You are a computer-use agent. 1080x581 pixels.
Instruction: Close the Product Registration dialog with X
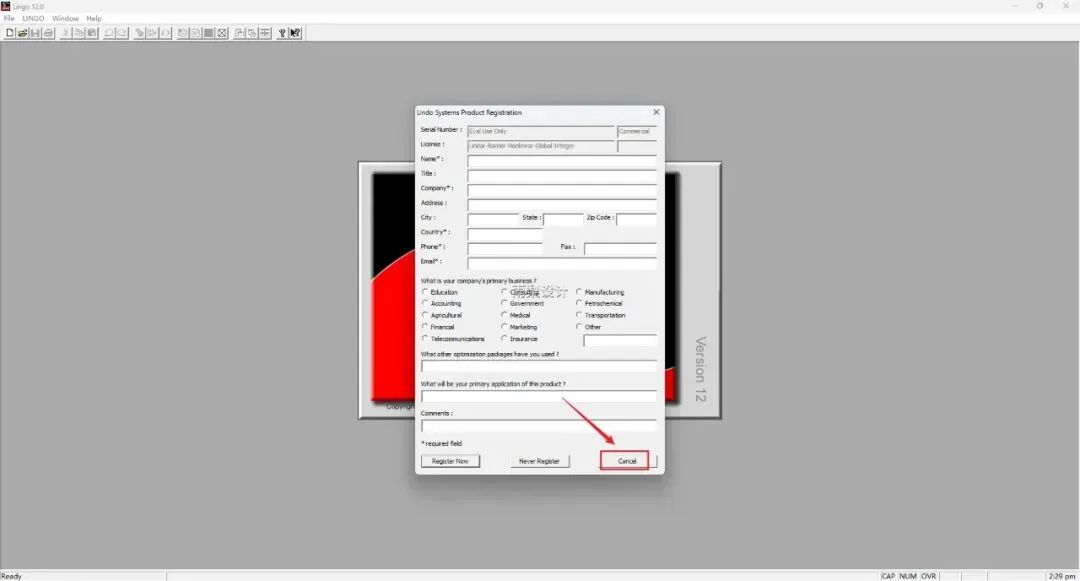[656, 112]
